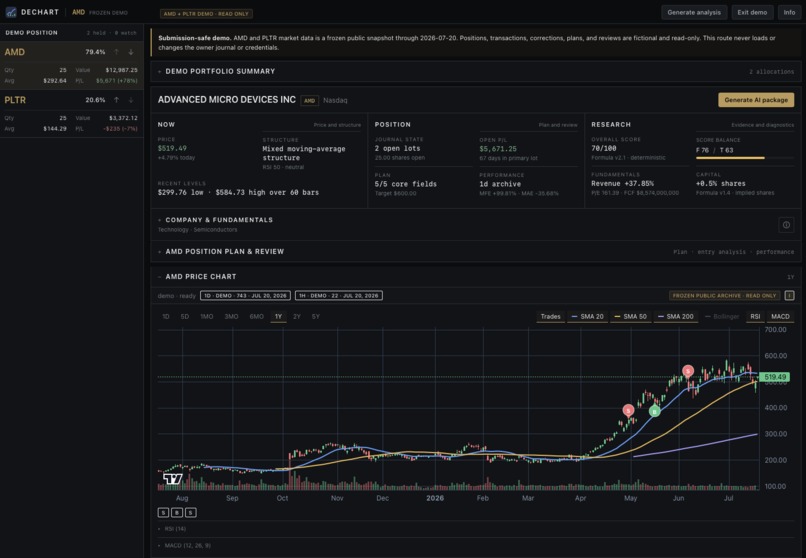Select AMD position in sidebar
Screen dimensions: 806x558
pyautogui.click(x=71, y=65)
